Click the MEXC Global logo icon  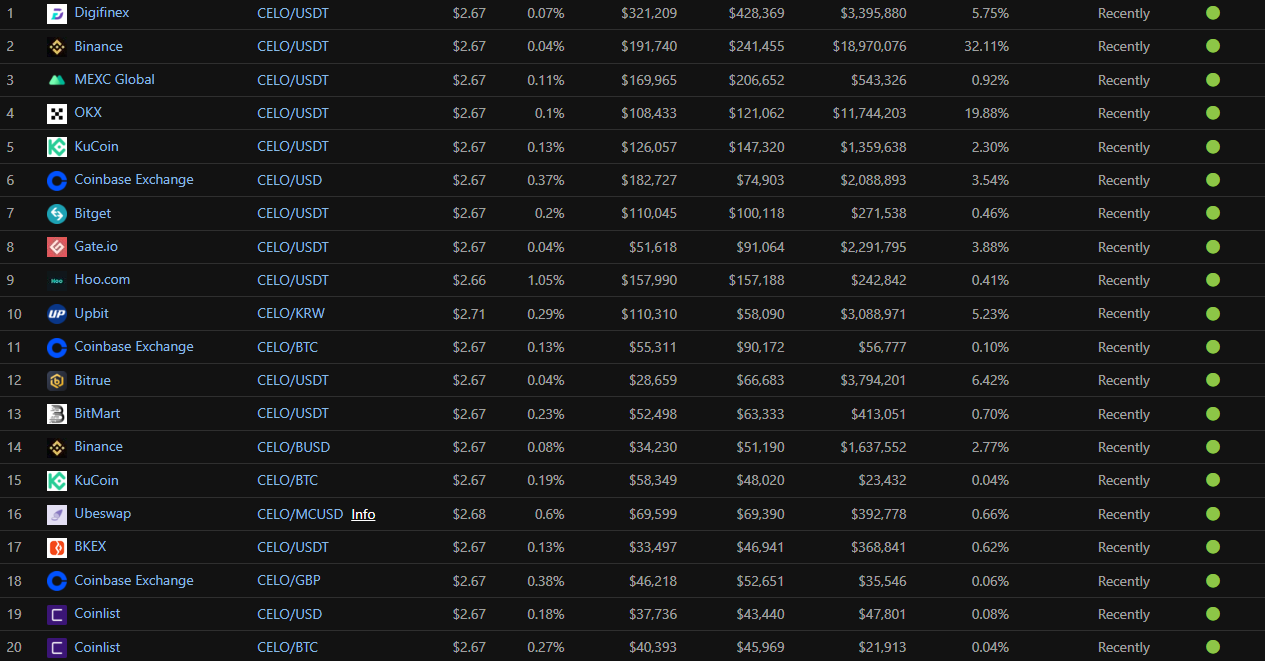click(57, 80)
